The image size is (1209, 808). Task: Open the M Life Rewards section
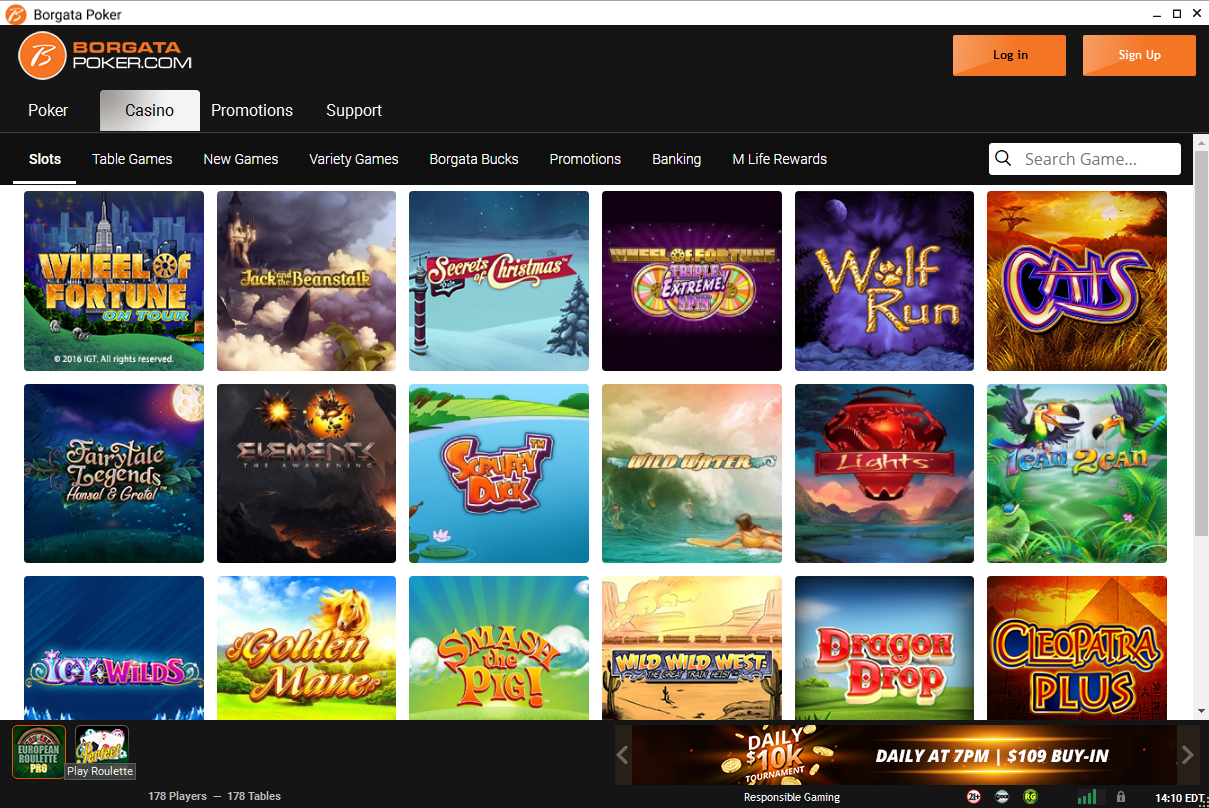[x=780, y=159]
